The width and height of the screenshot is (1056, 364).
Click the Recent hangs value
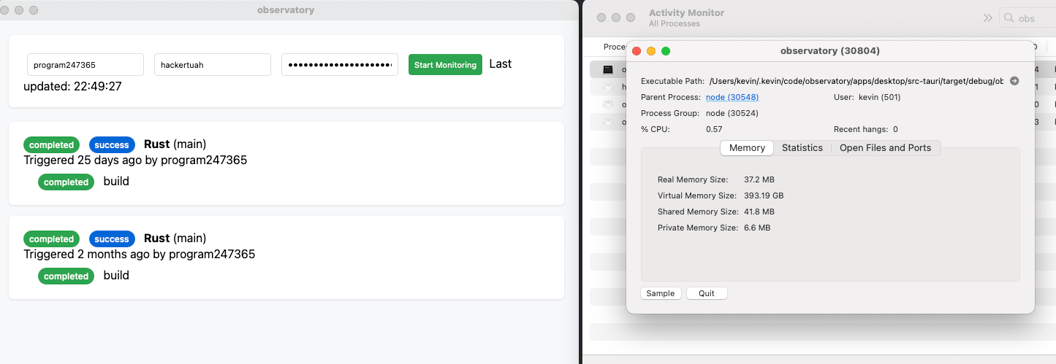coord(896,129)
